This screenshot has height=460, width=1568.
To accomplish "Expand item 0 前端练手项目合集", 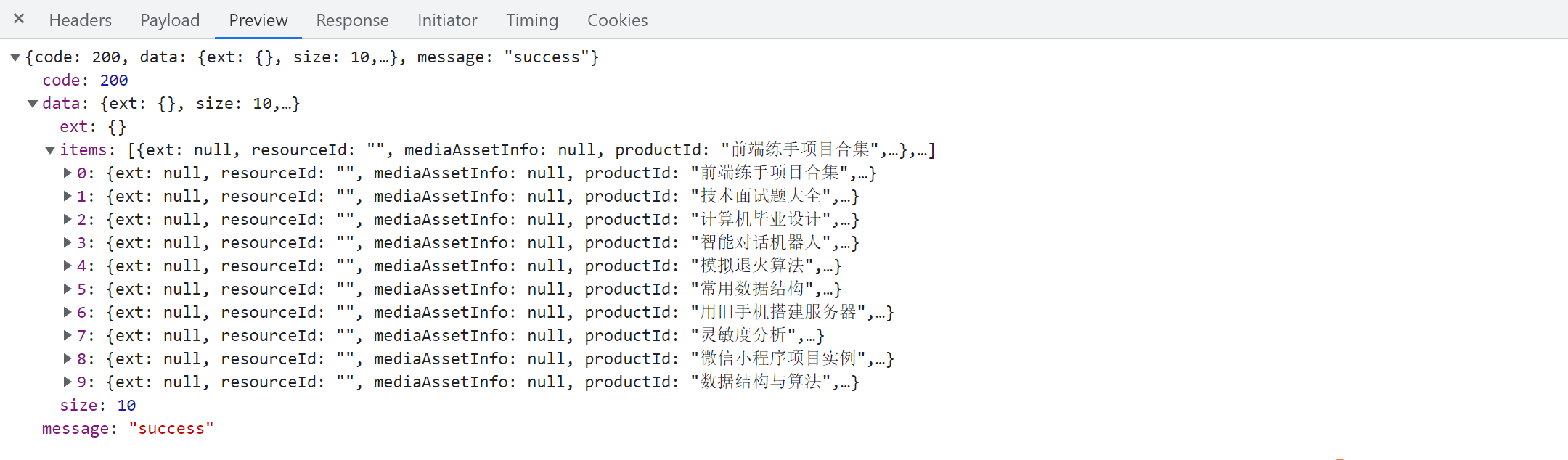I will coord(68,173).
